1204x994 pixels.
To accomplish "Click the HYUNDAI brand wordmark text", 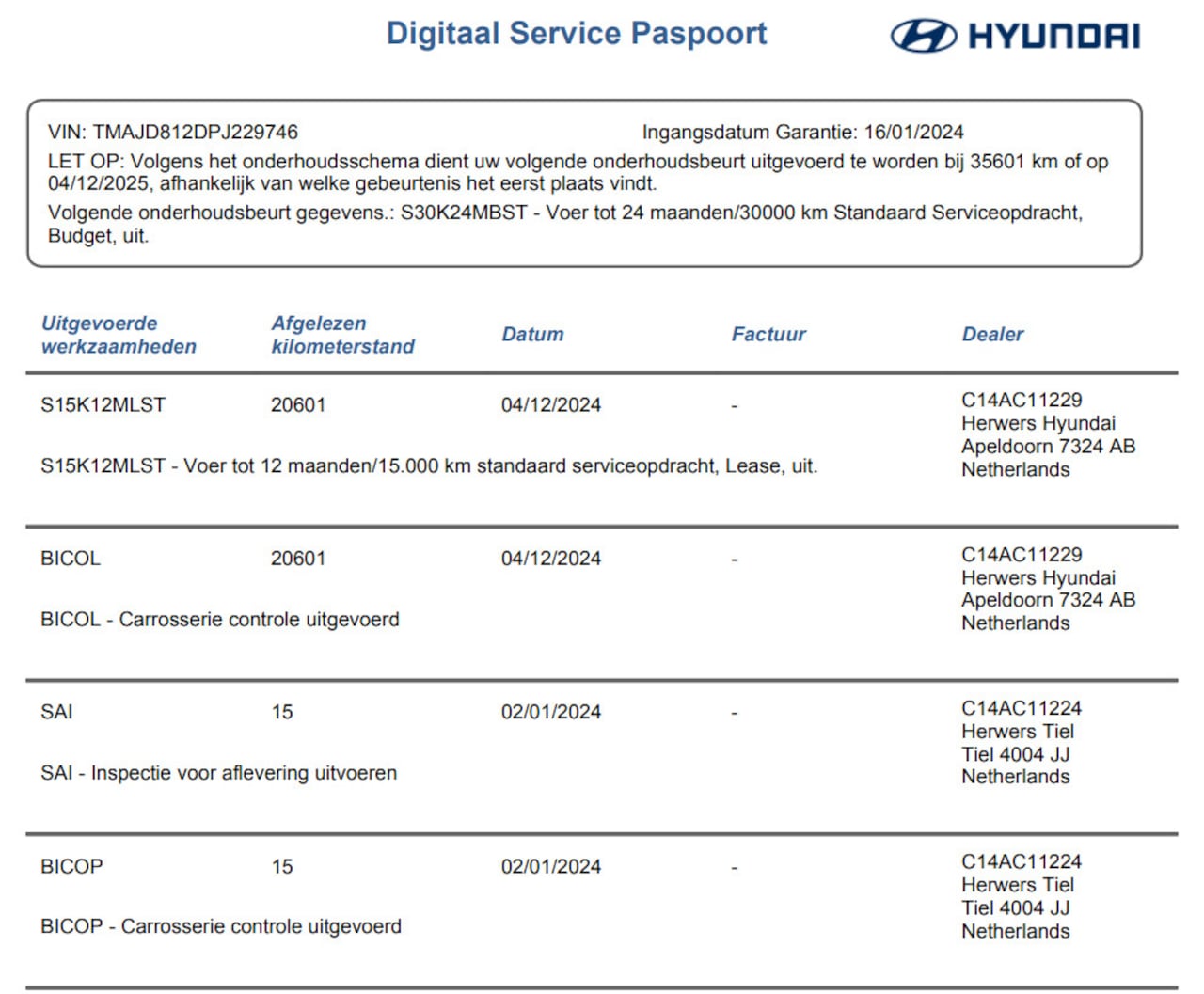I will click(x=1053, y=37).
